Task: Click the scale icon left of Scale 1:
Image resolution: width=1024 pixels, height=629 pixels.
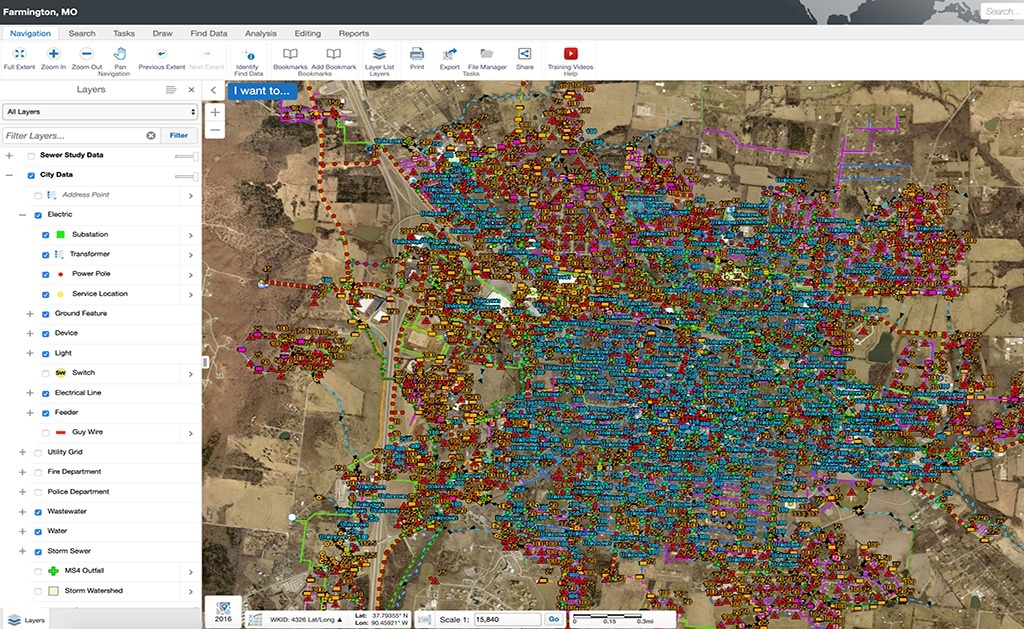Action: (424, 619)
